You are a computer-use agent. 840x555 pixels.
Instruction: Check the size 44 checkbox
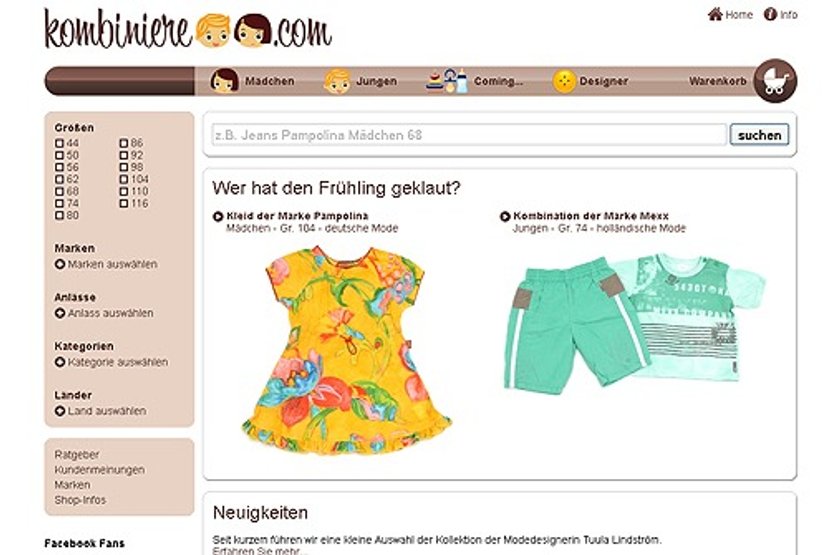59,143
